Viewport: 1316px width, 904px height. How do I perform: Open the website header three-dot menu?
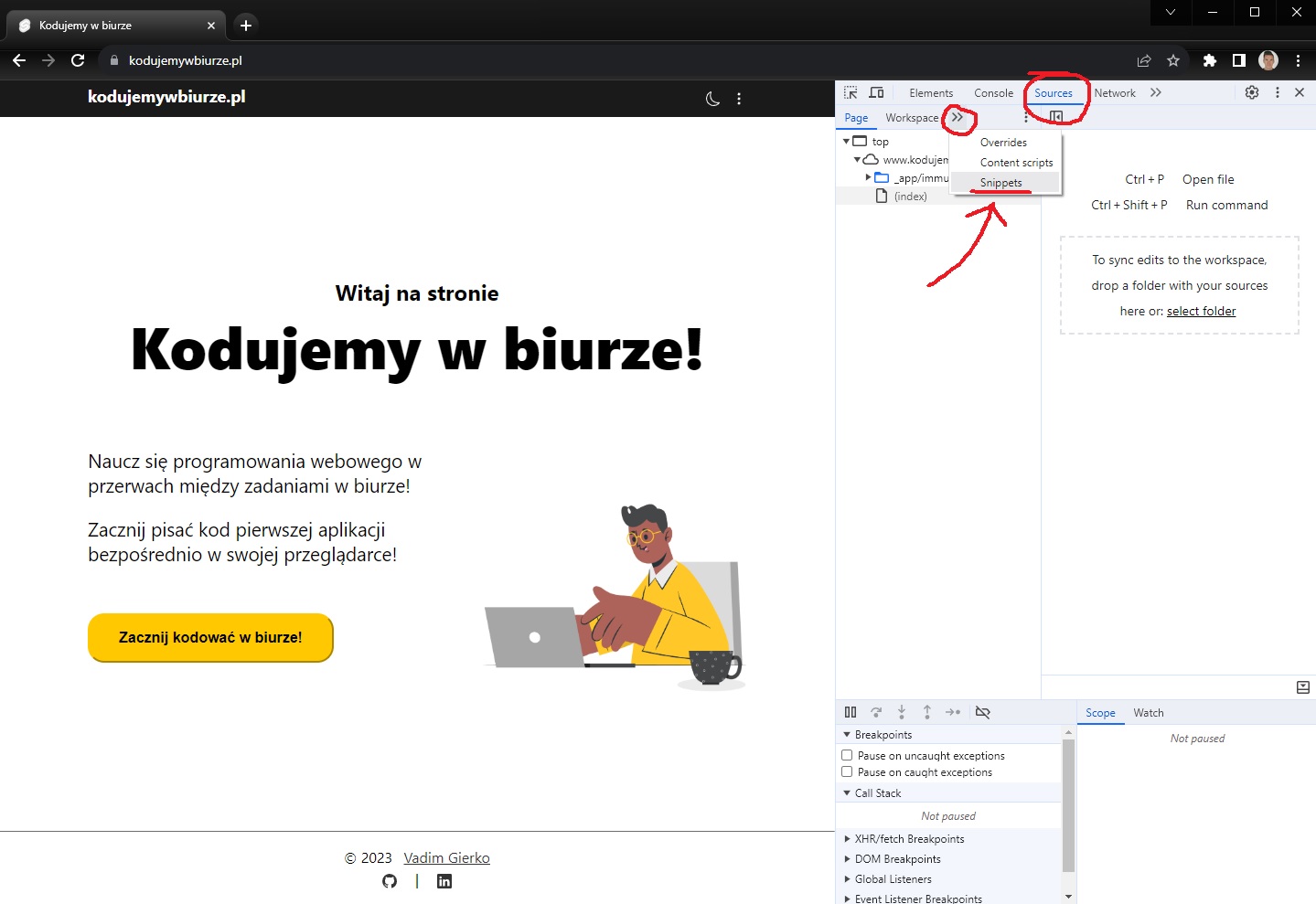[739, 99]
